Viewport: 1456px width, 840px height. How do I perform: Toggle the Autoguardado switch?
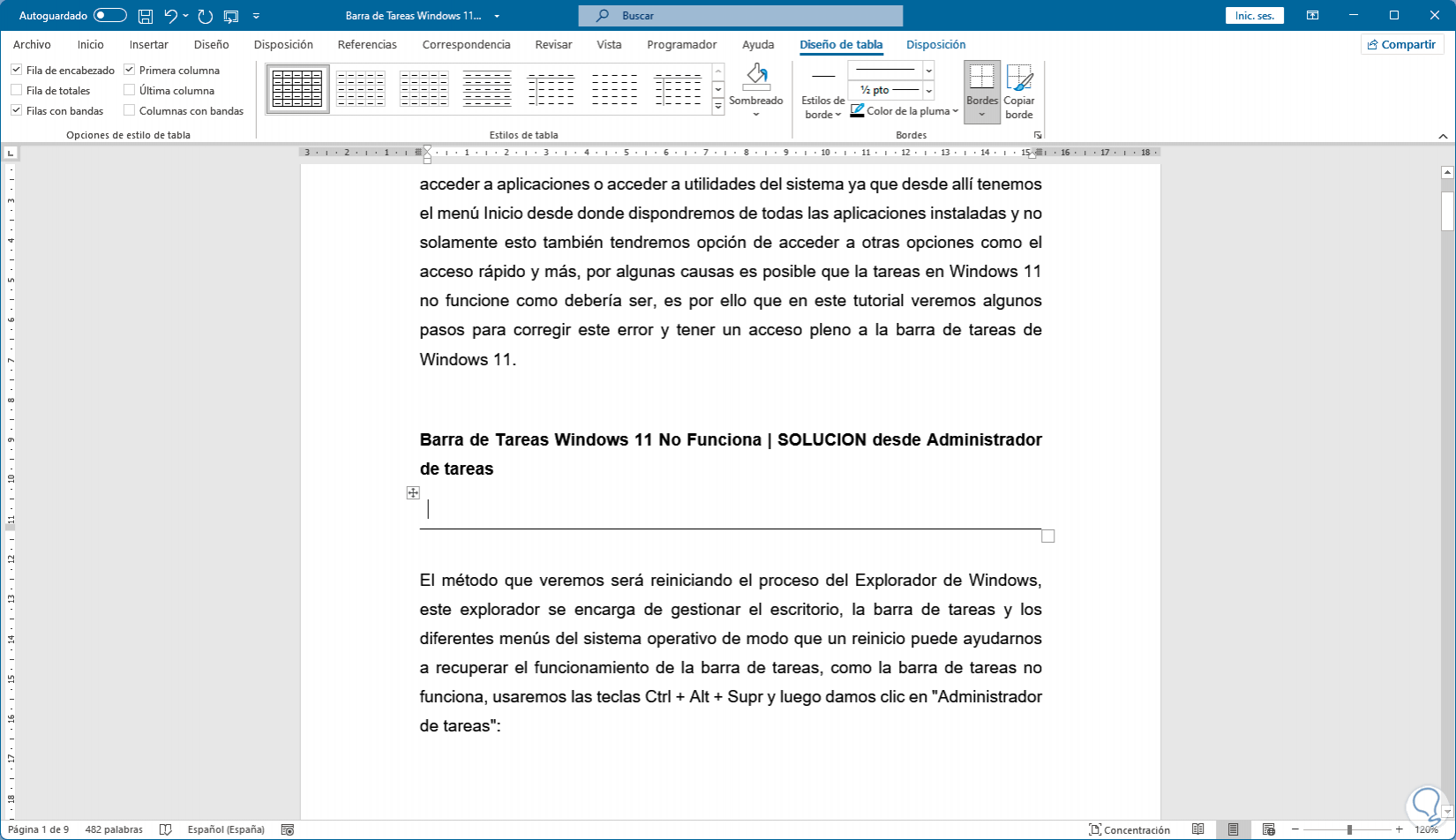(110, 16)
